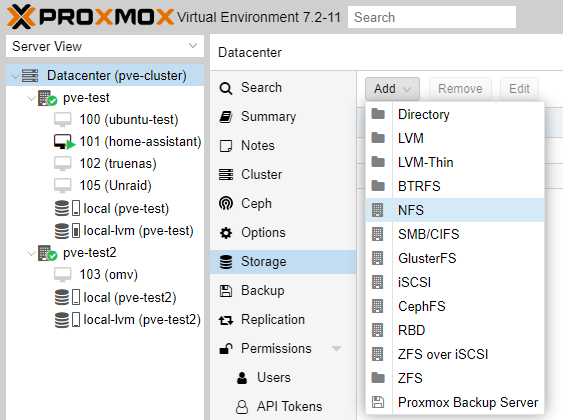Screen dimensions: 563x420
Task: Open the Summary panel
Action: coord(283,117)
